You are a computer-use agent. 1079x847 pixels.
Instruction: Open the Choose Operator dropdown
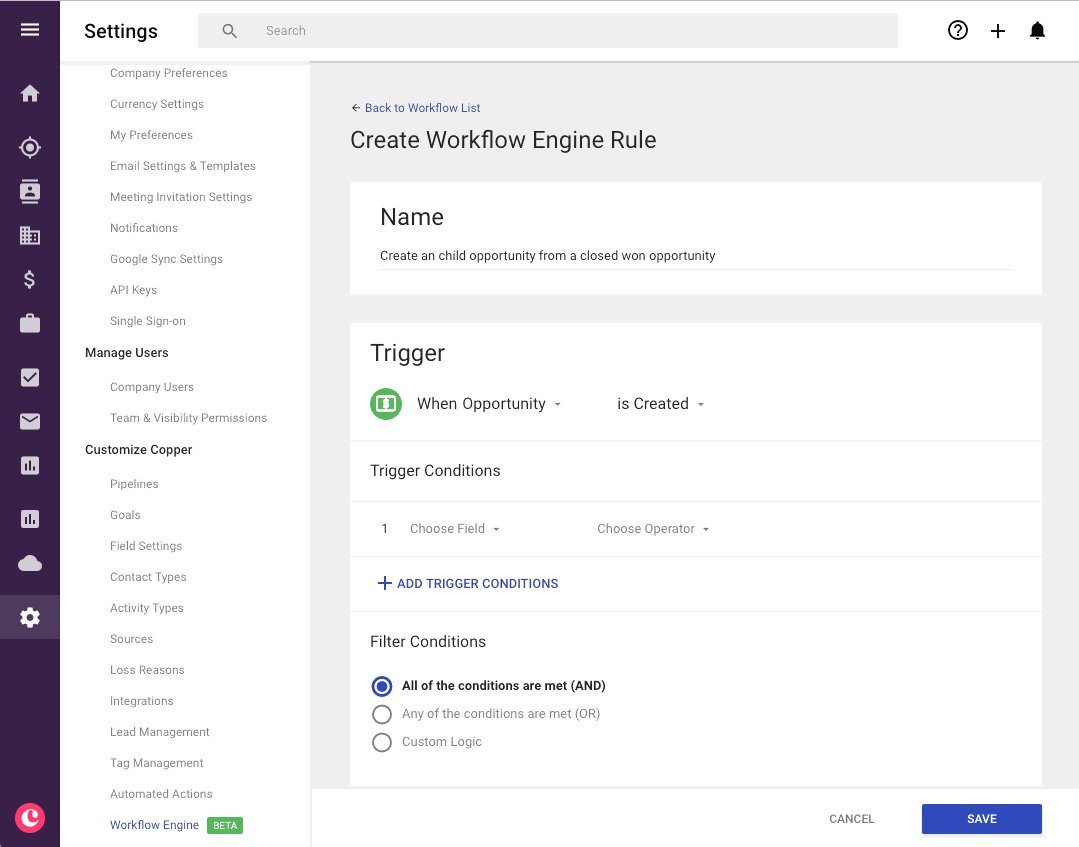coord(653,528)
